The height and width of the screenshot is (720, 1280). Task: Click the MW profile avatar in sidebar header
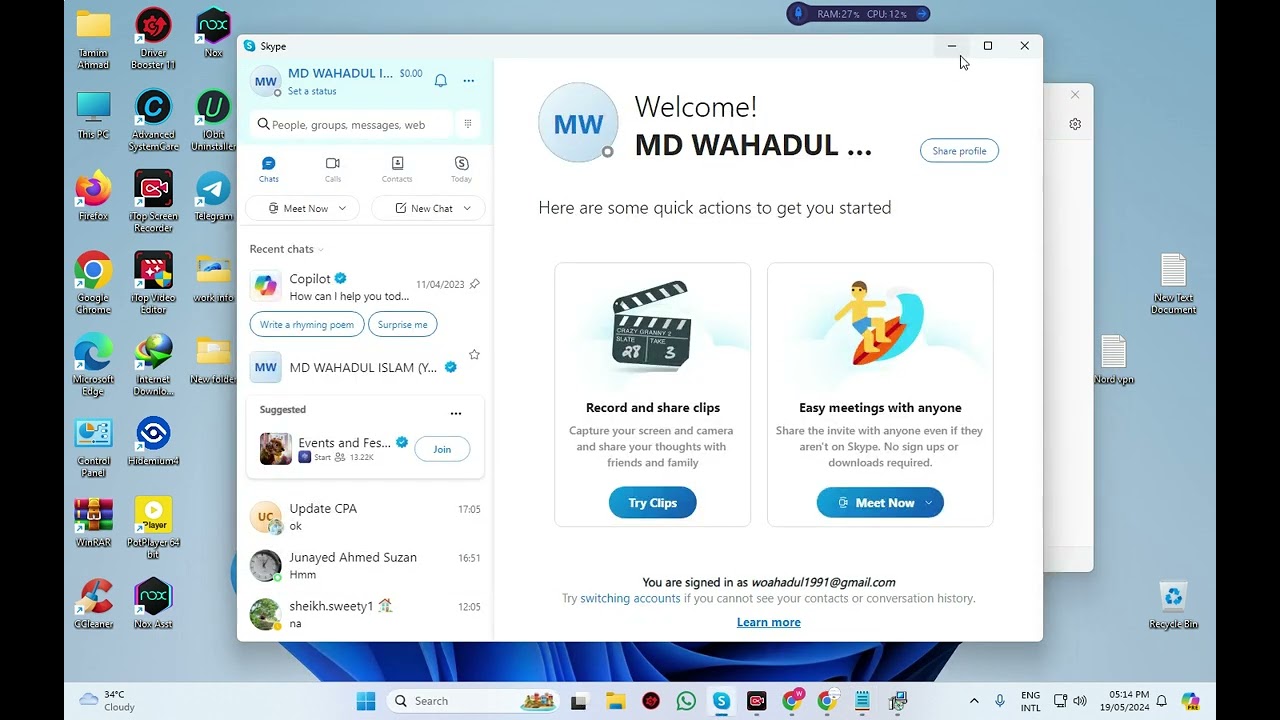pyautogui.click(x=265, y=82)
